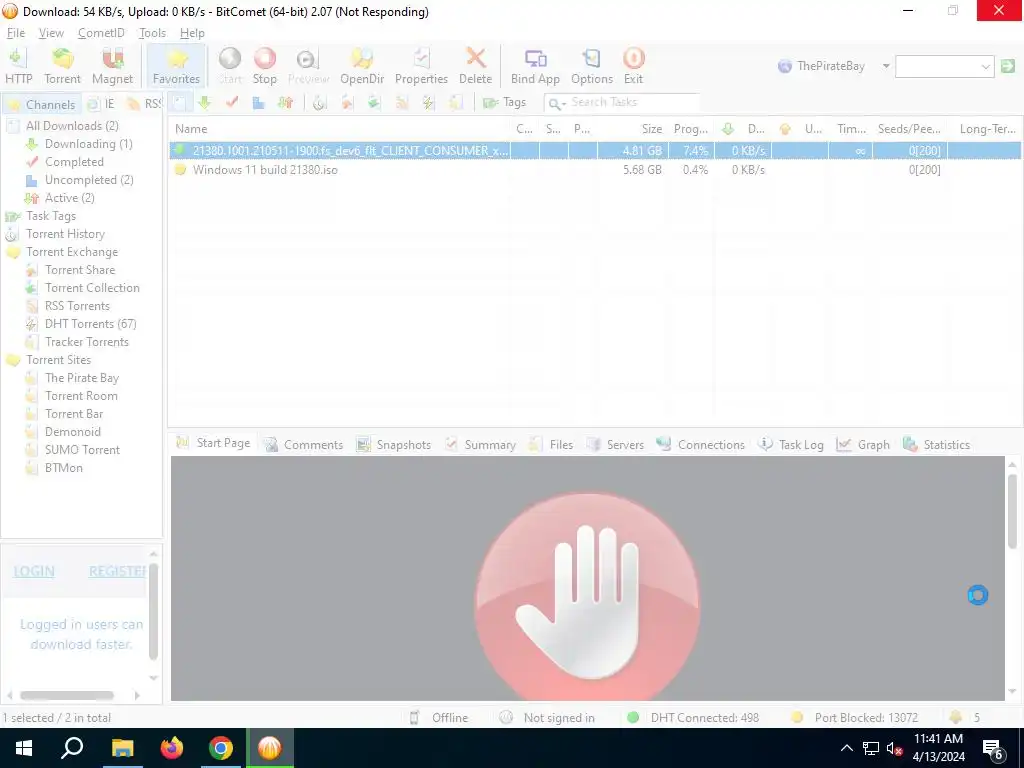Click the green Downloading filter arrow icon

205,103
